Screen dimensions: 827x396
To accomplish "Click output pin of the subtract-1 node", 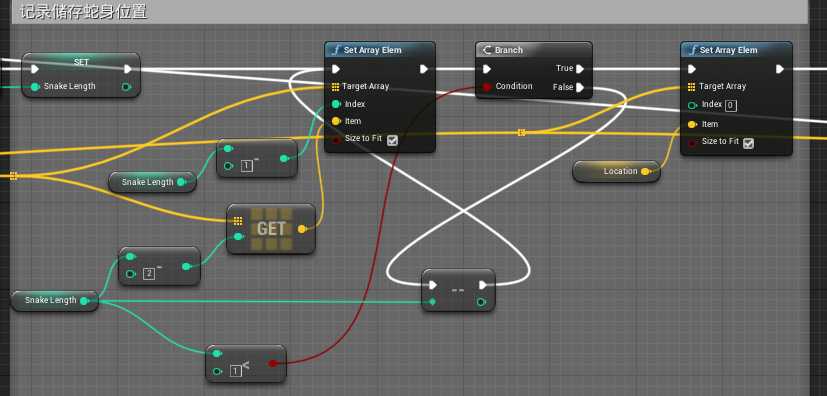I will [x=284, y=158].
